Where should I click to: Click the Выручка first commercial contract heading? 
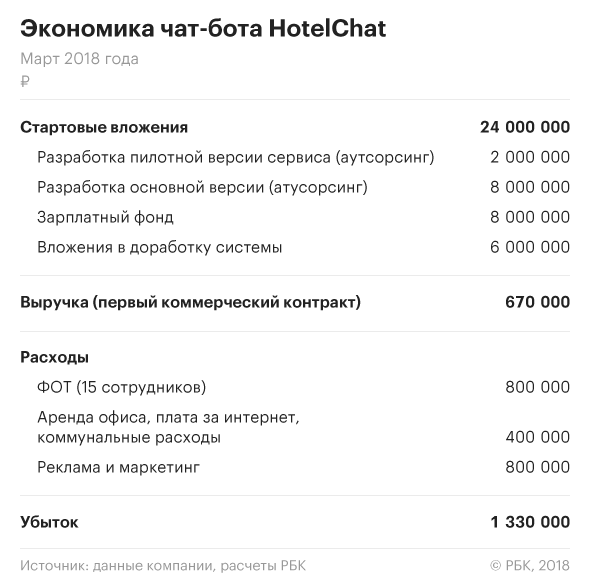[190, 302]
